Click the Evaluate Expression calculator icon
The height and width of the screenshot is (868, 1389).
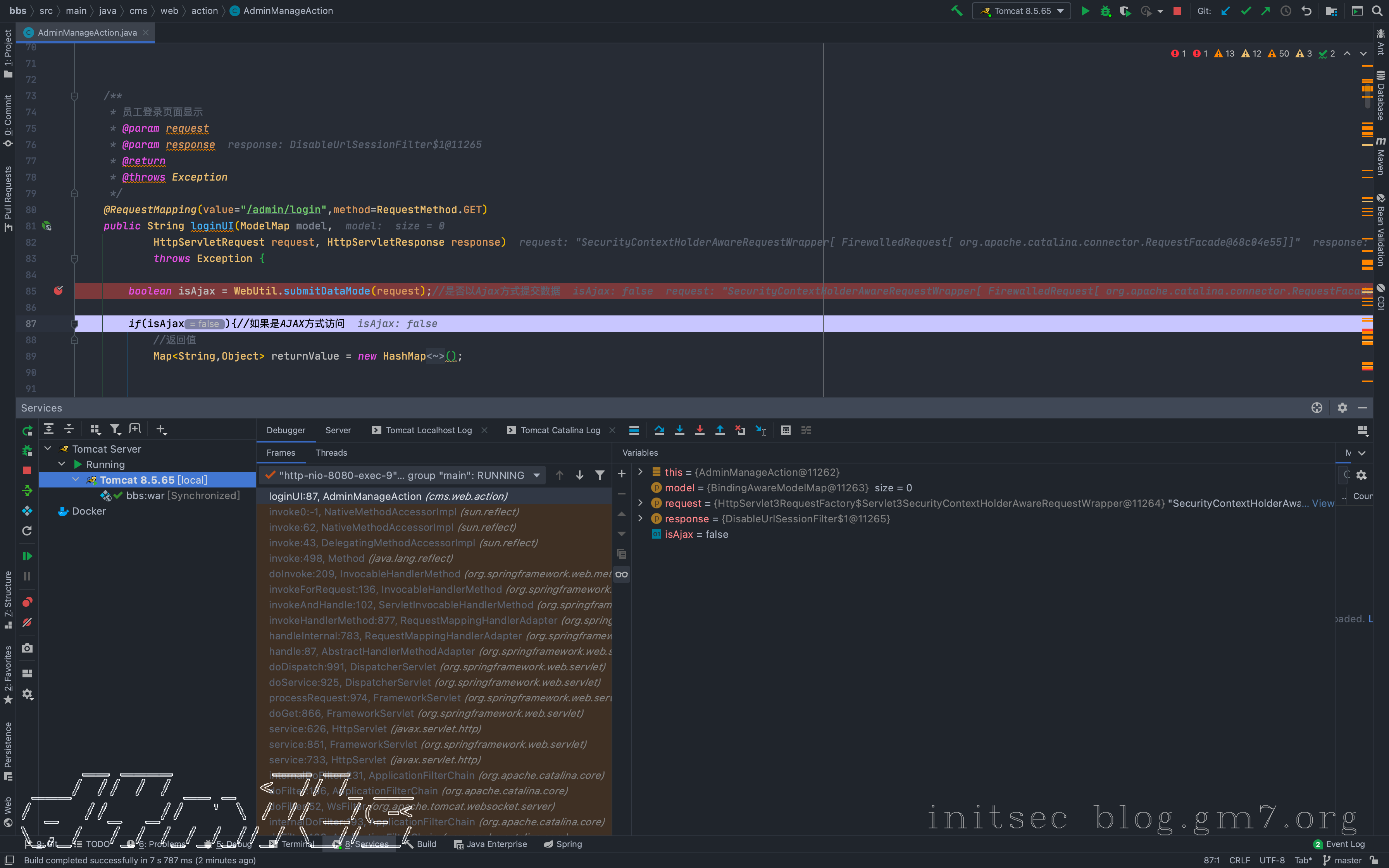[786, 430]
